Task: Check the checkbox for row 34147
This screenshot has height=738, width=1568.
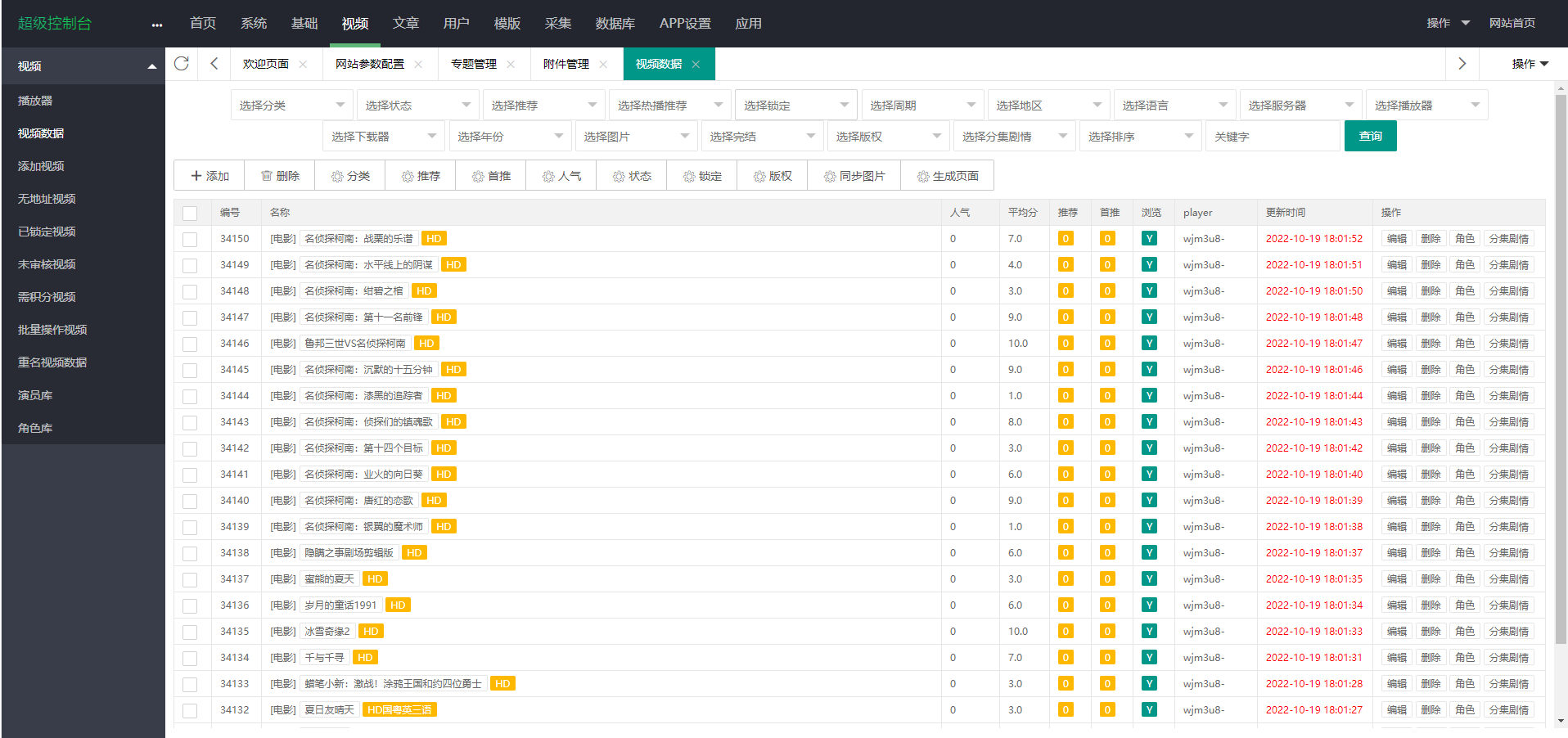Action: 190,318
